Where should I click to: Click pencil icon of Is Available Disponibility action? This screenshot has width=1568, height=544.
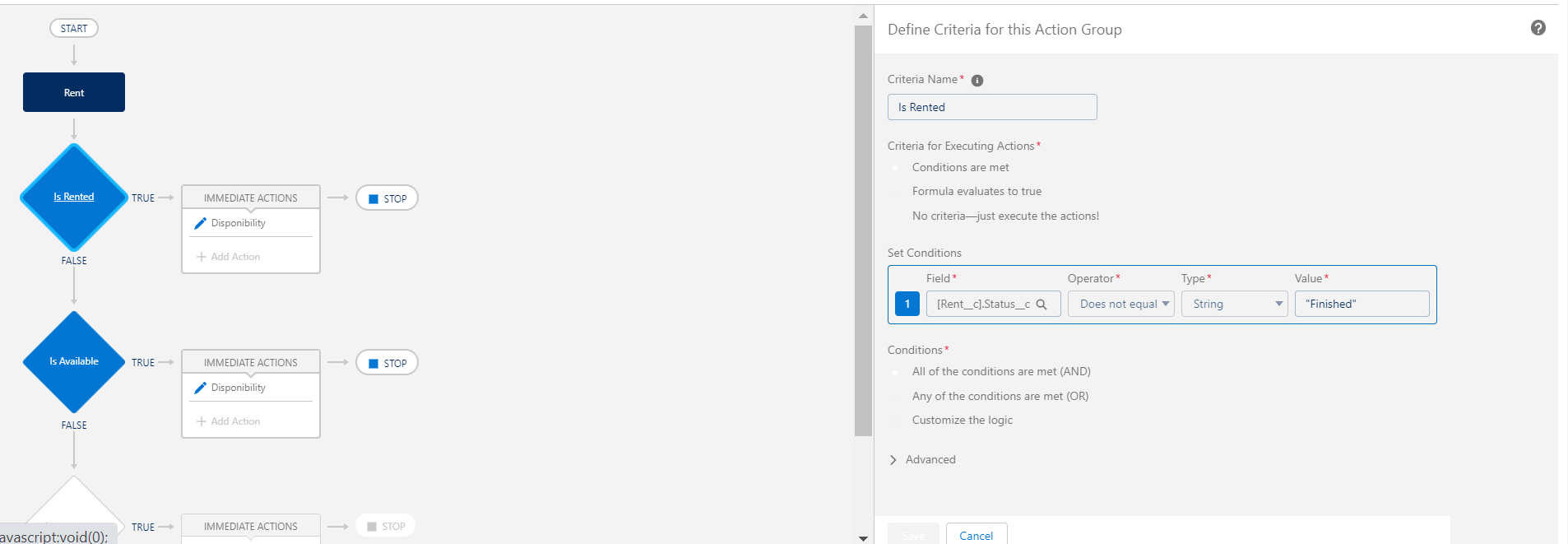pyautogui.click(x=200, y=388)
